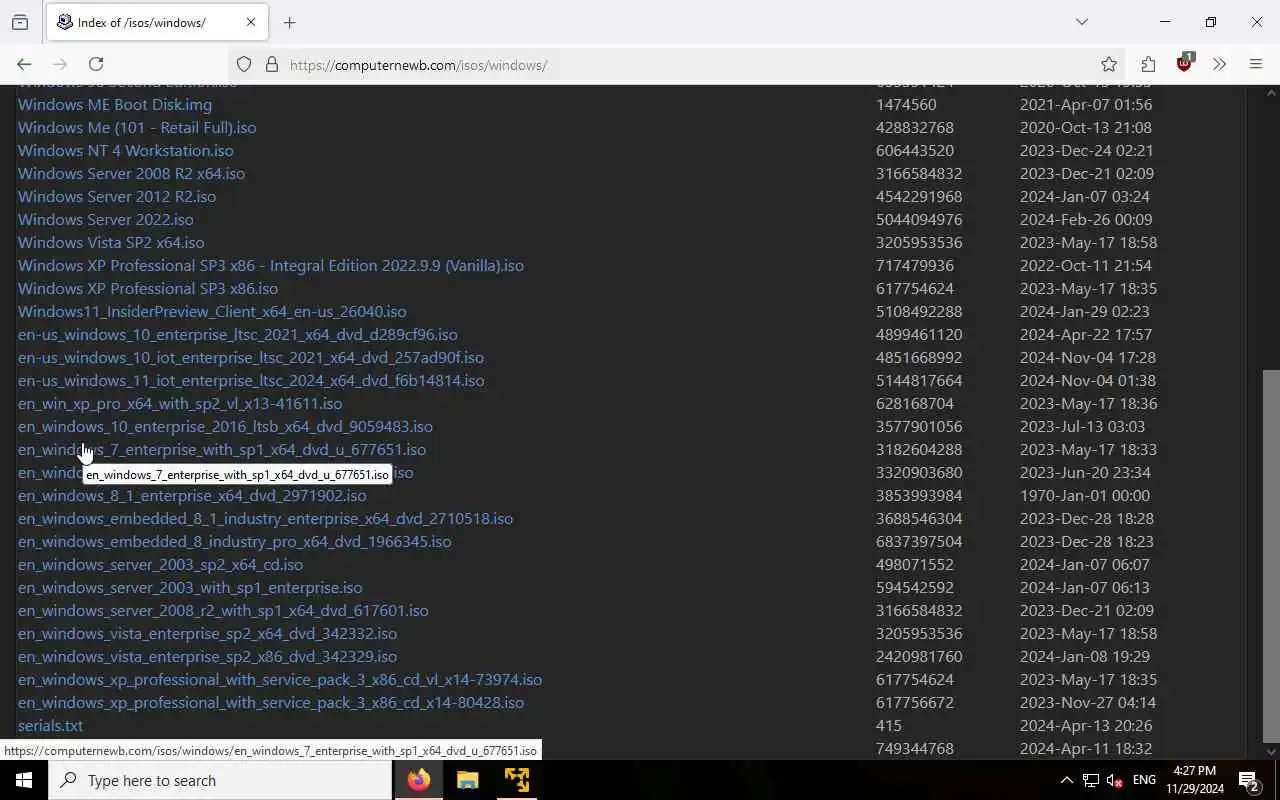Screen dimensions: 1280x800
Task: Close the Index of /isos/windows/ tab
Action: click(251, 22)
